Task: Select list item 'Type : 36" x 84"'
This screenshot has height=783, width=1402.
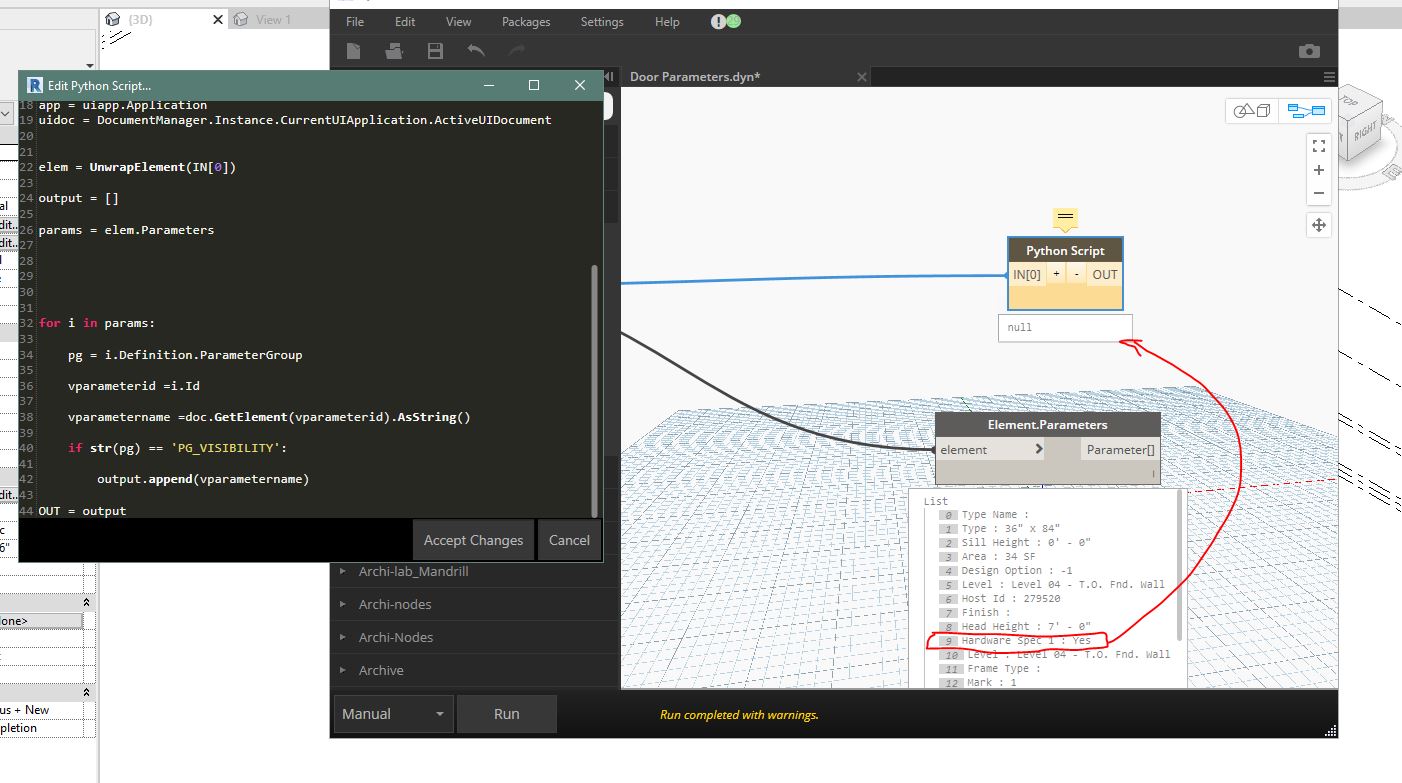Action: tap(1010, 529)
